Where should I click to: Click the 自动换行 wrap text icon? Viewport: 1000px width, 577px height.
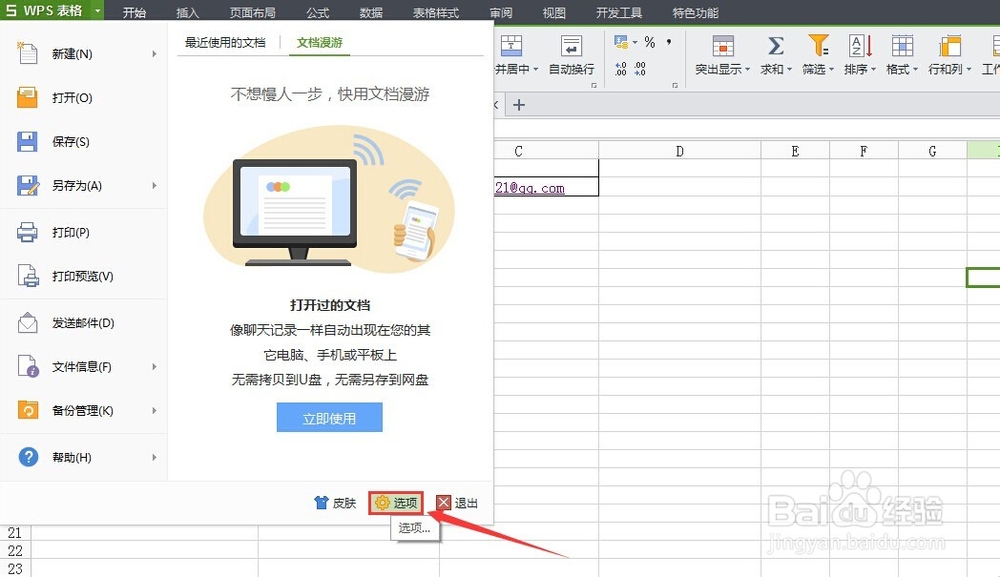pyautogui.click(x=571, y=46)
